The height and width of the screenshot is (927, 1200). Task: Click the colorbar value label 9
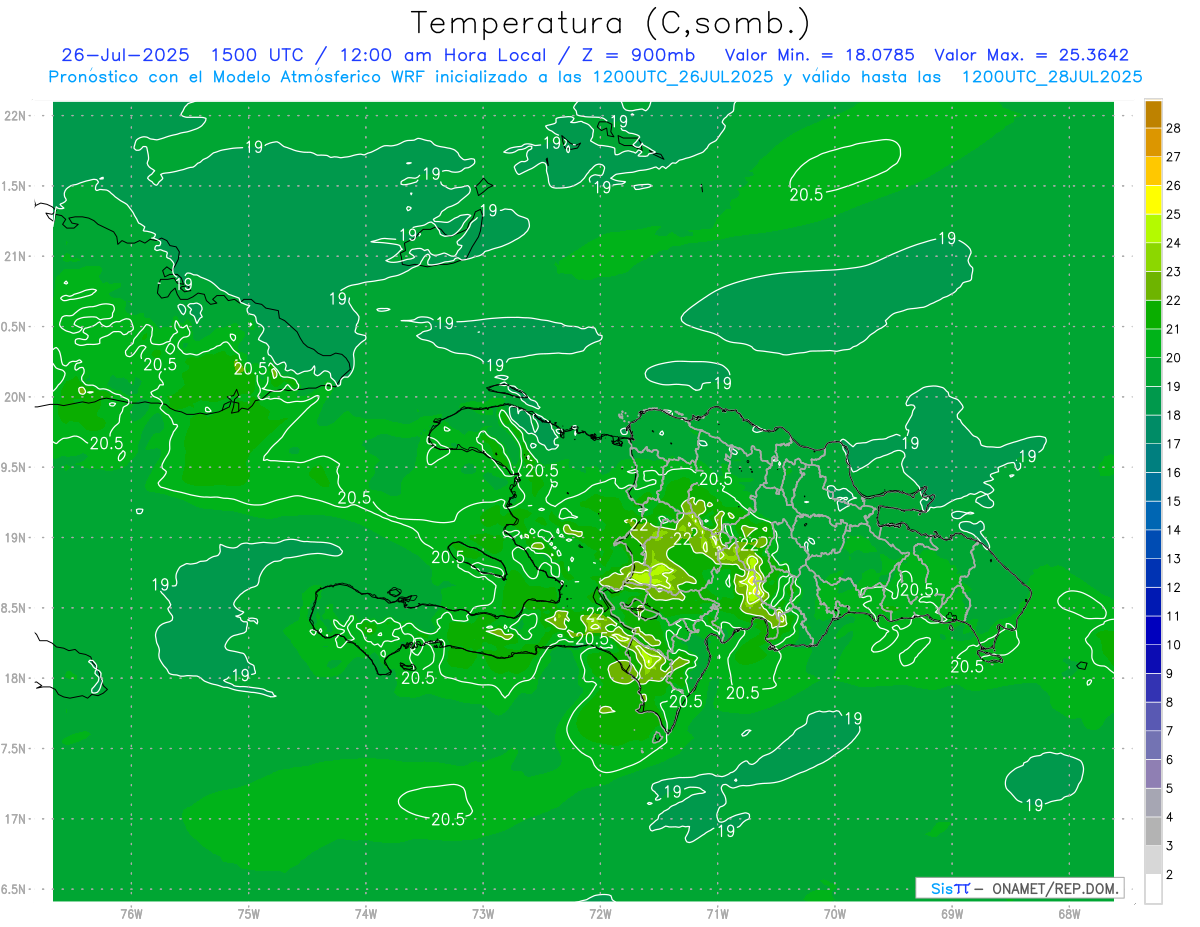(1170, 674)
